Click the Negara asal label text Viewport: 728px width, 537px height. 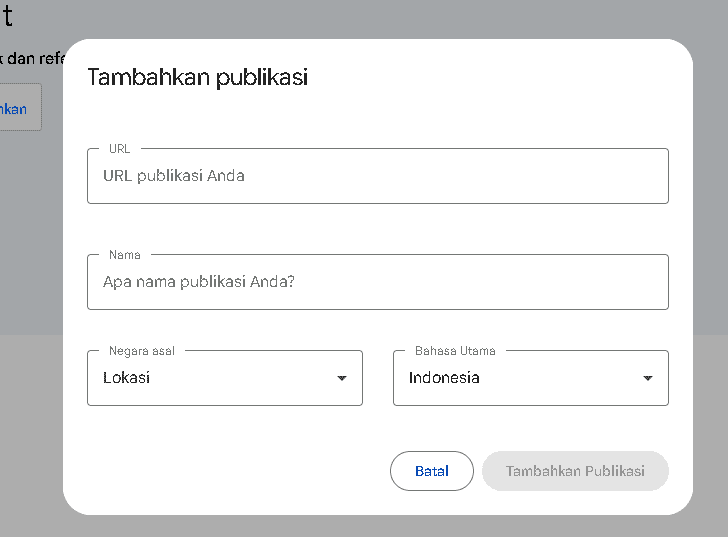(141, 351)
